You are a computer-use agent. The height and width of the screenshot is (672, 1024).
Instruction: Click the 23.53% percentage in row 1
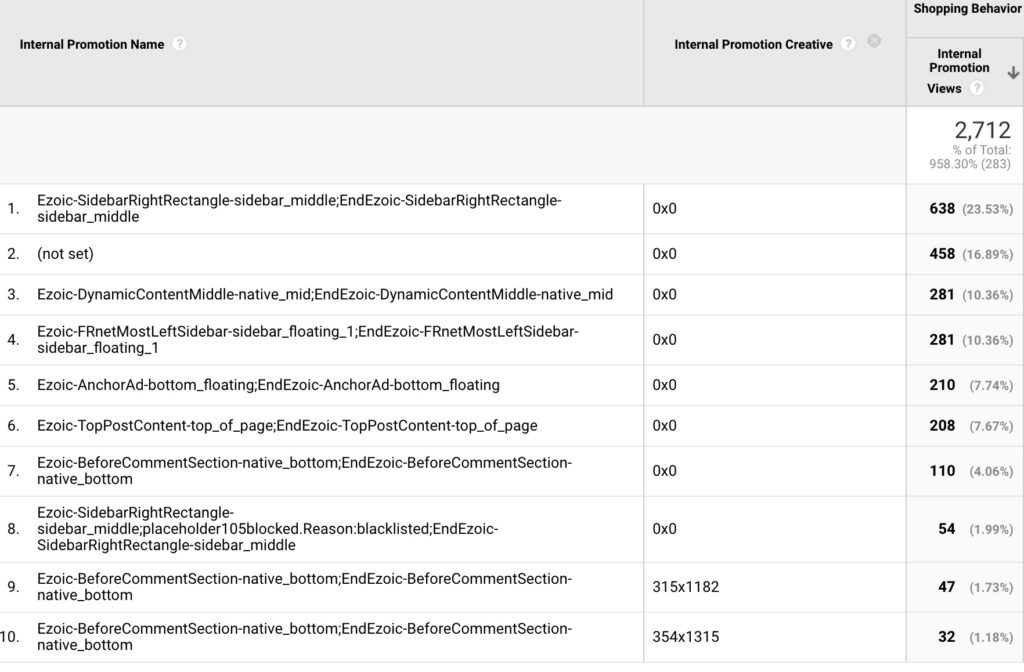pyautogui.click(x=987, y=209)
